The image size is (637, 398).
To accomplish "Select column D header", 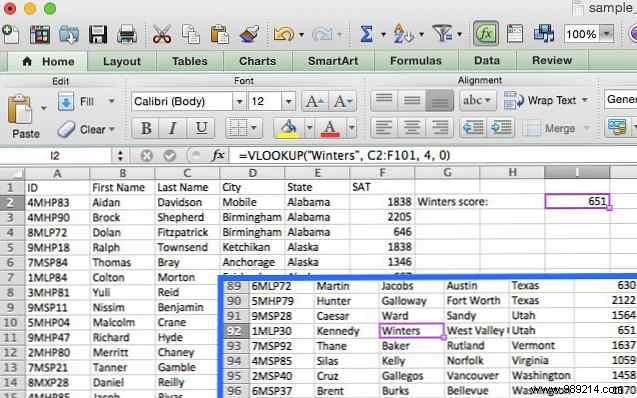I will pos(252,173).
